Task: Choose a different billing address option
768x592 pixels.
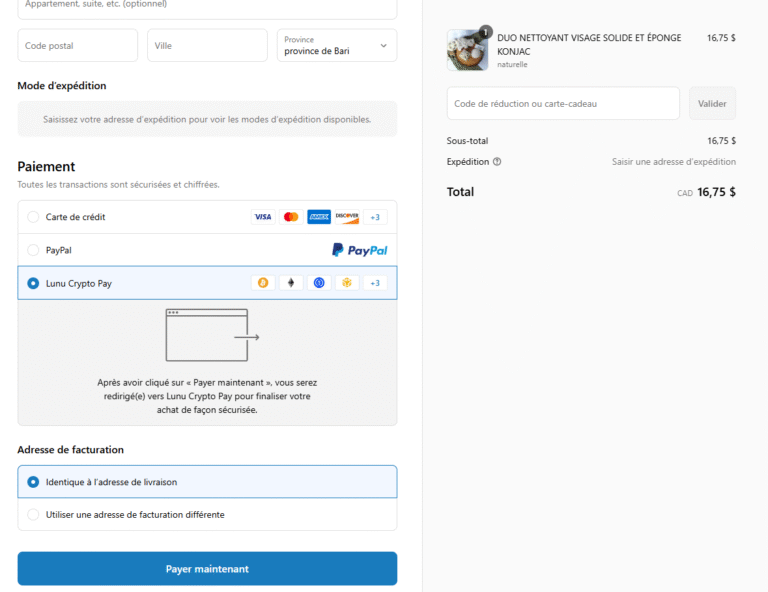Action: (33, 515)
